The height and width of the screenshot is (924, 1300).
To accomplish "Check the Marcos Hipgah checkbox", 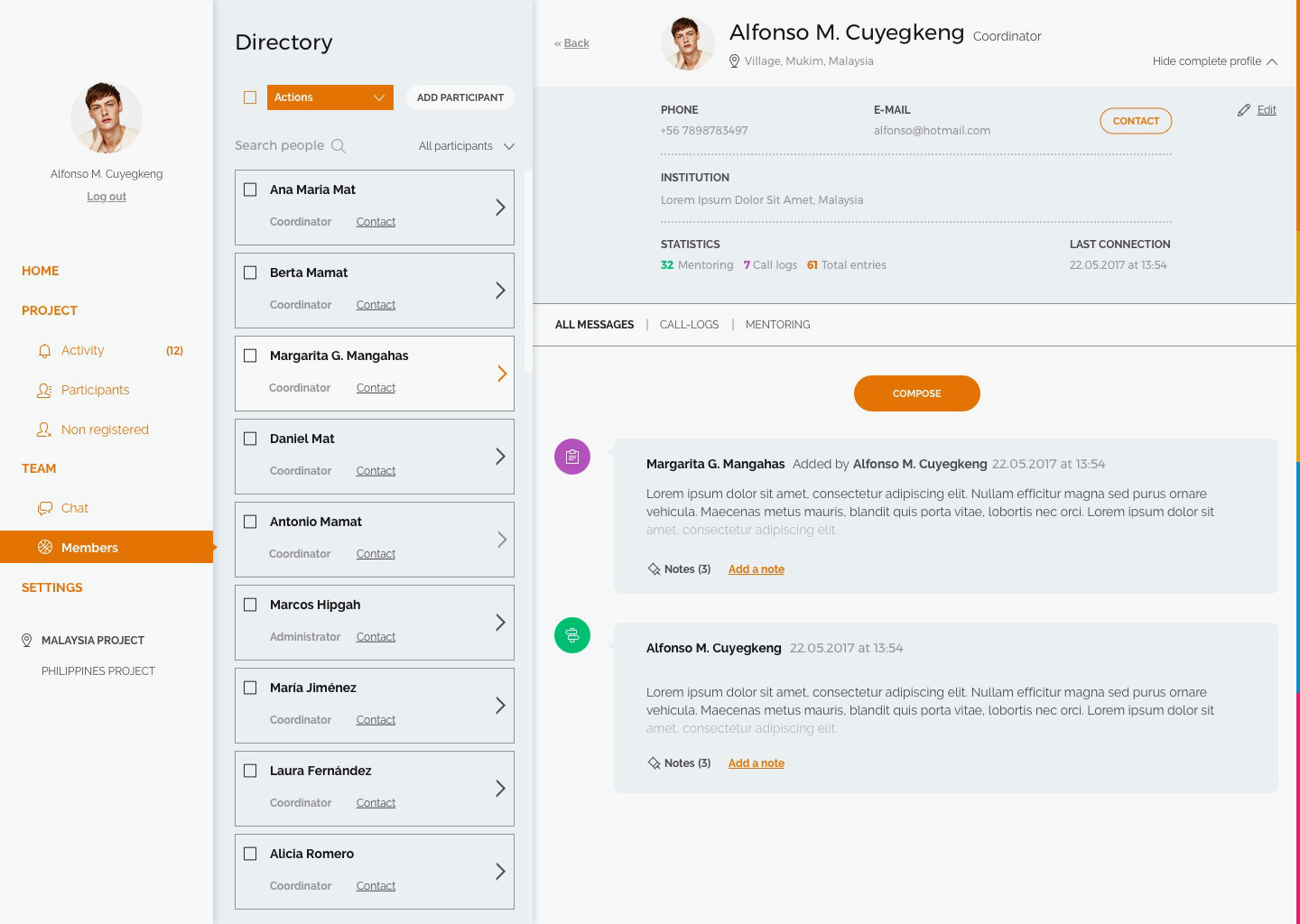I will pos(250,605).
